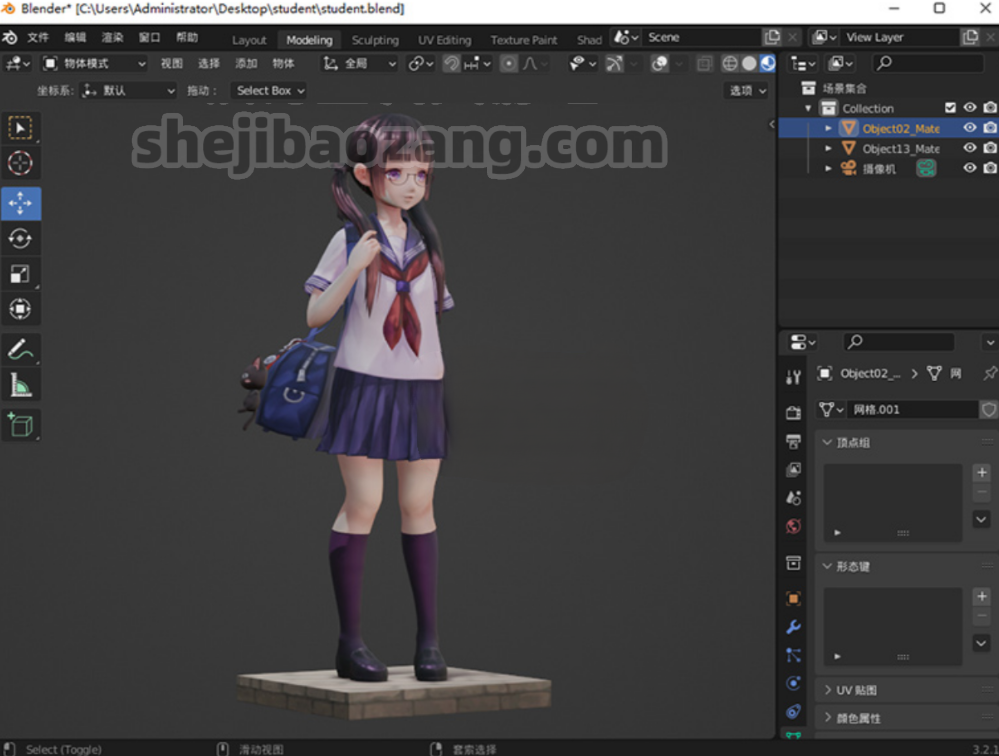Switch to wireframe viewport shading
999x756 pixels.
click(x=729, y=63)
